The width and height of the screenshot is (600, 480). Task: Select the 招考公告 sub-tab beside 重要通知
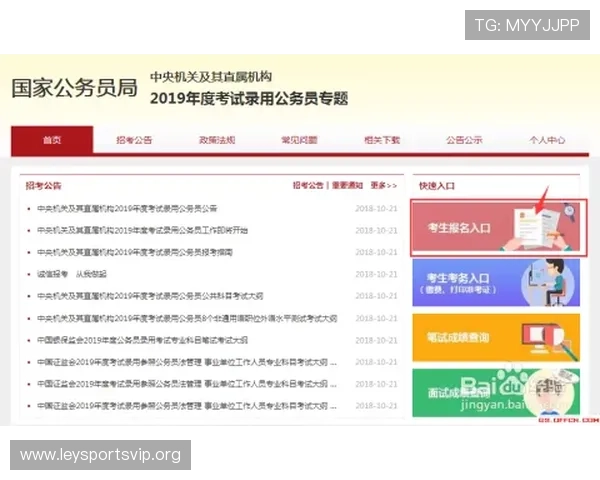(308, 186)
